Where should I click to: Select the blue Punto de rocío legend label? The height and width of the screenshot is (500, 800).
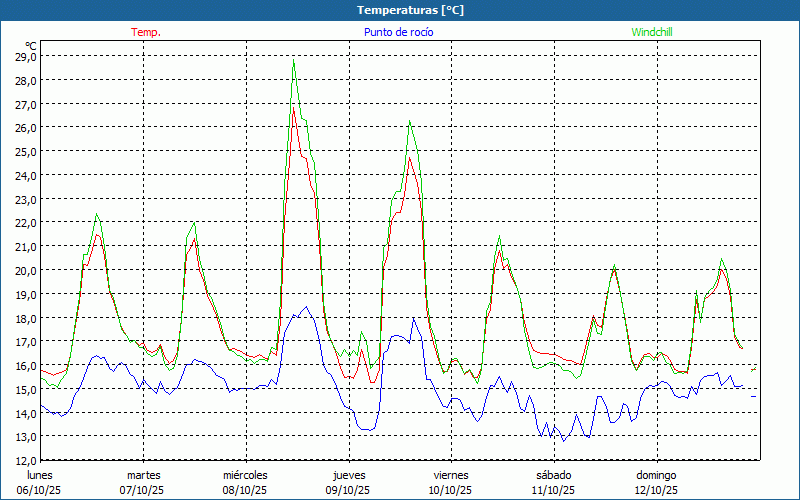click(x=398, y=32)
